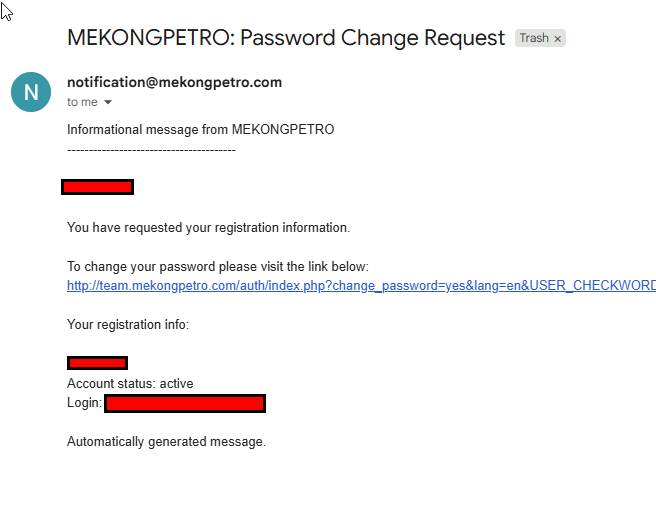Click the email subject heading

tap(286, 38)
